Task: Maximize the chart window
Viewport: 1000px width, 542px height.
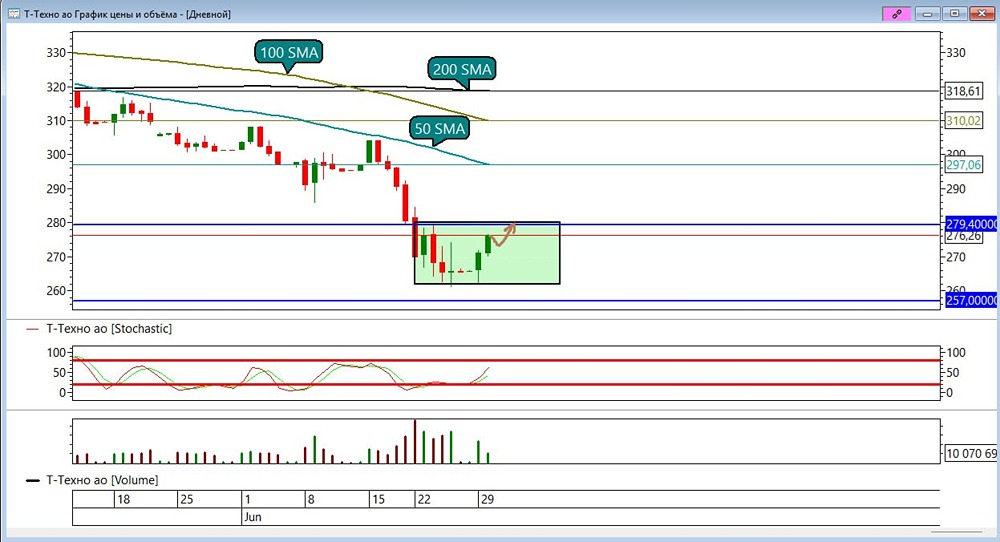Action: tap(954, 13)
